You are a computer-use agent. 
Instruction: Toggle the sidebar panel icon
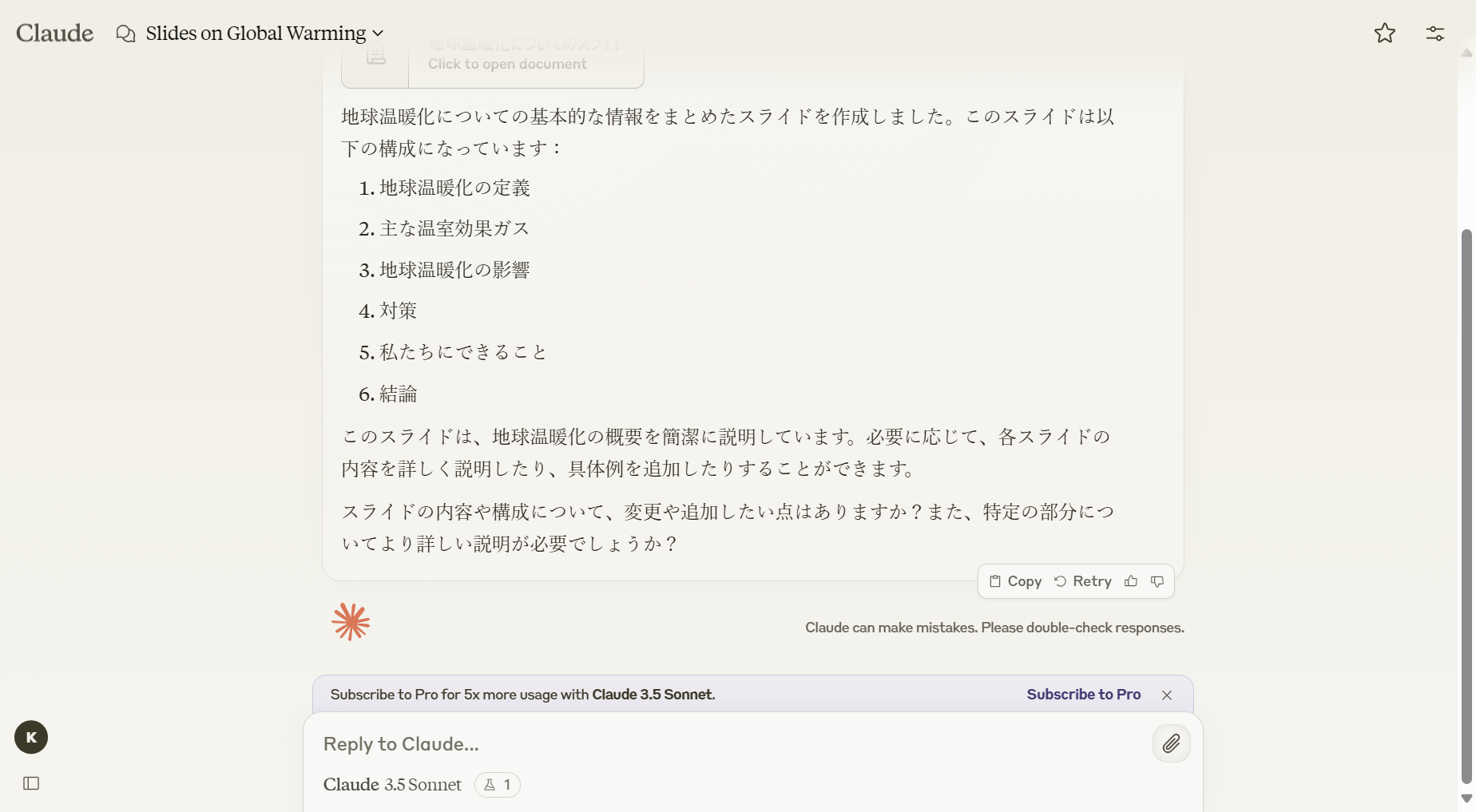click(x=31, y=783)
